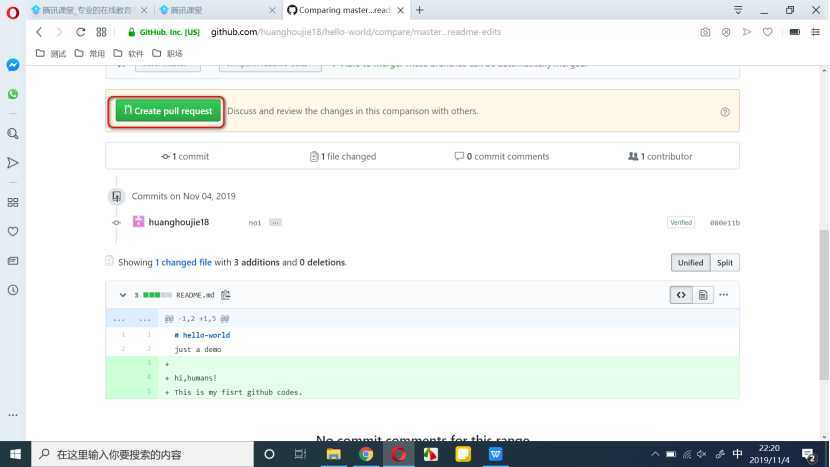The width and height of the screenshot is (830, 467).
Task: Select the Unified diff view
Action: point(690,263)
